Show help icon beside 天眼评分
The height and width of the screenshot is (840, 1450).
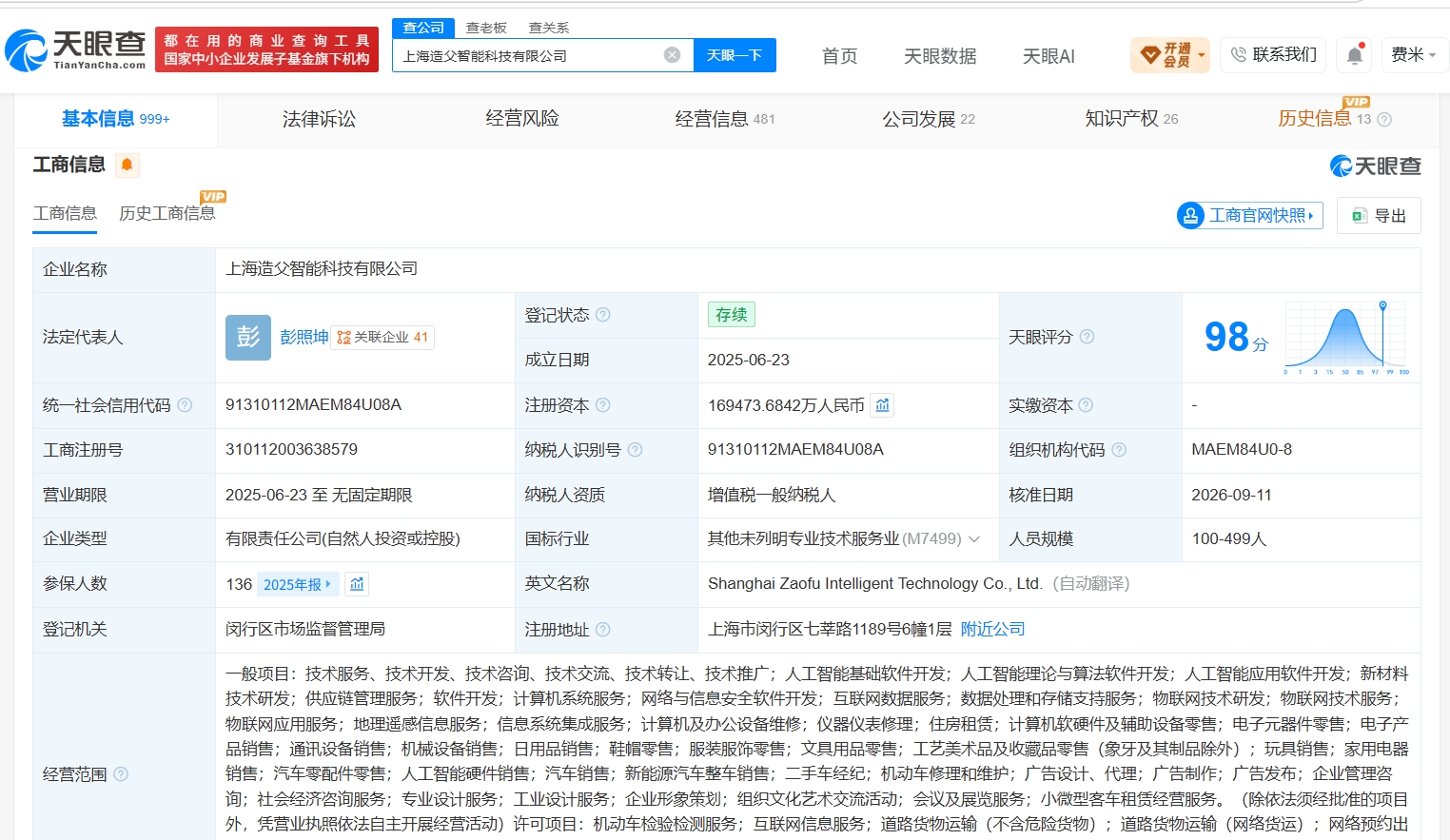coord(1087,337)
